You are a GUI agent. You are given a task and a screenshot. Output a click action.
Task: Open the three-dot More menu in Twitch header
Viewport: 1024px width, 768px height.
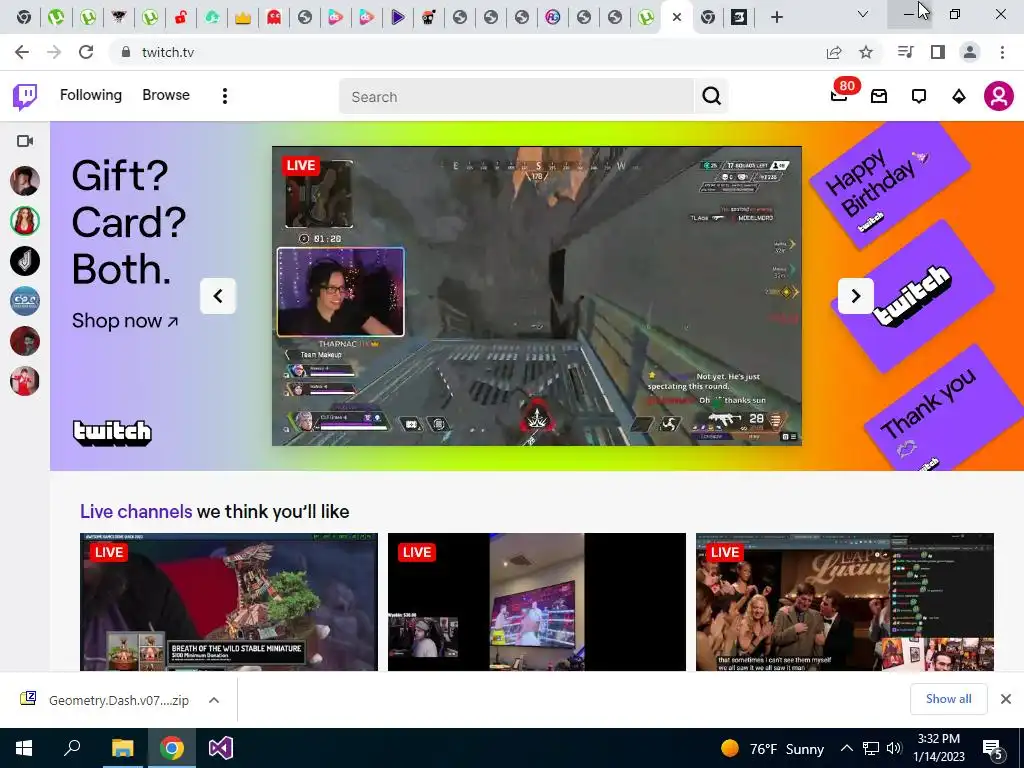pyautogui.click(x=225, y=97)
